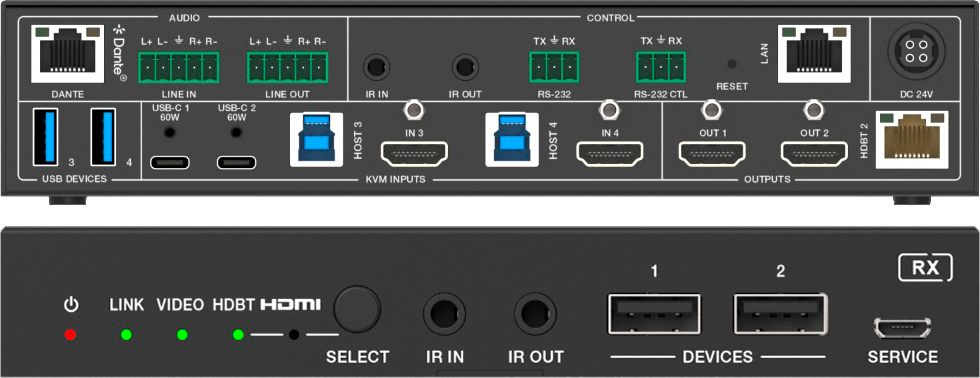Select the RS-232 CTL terminal block
The image size is (980, 378).
pyautogui.click(x=661, y=67)
